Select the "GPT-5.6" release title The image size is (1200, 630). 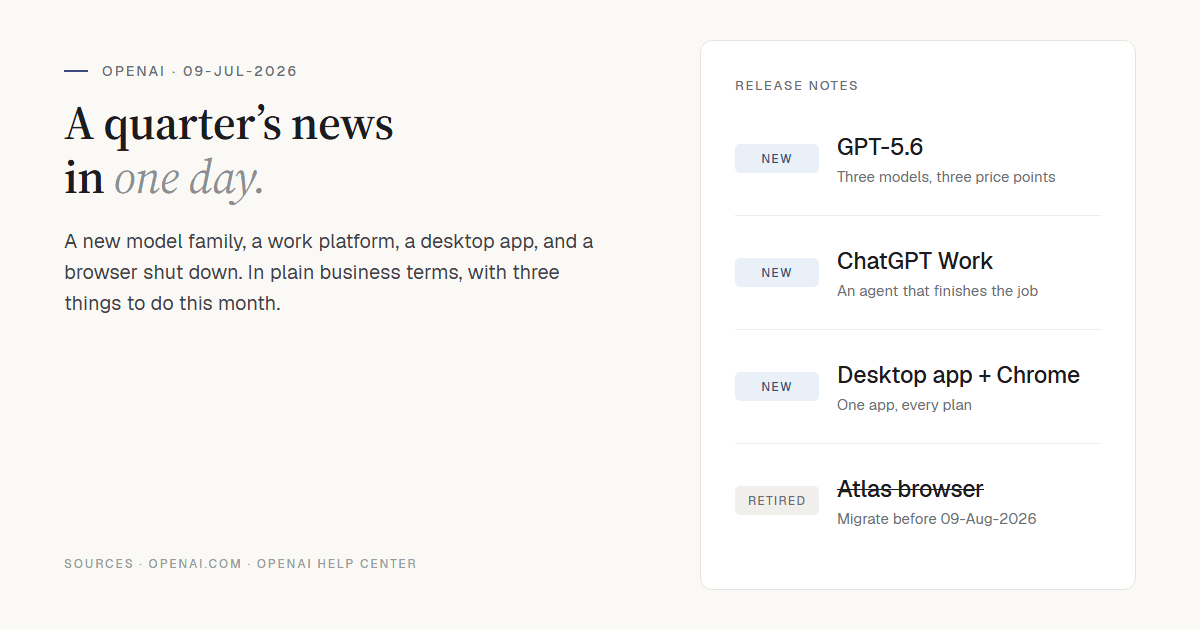880,147
